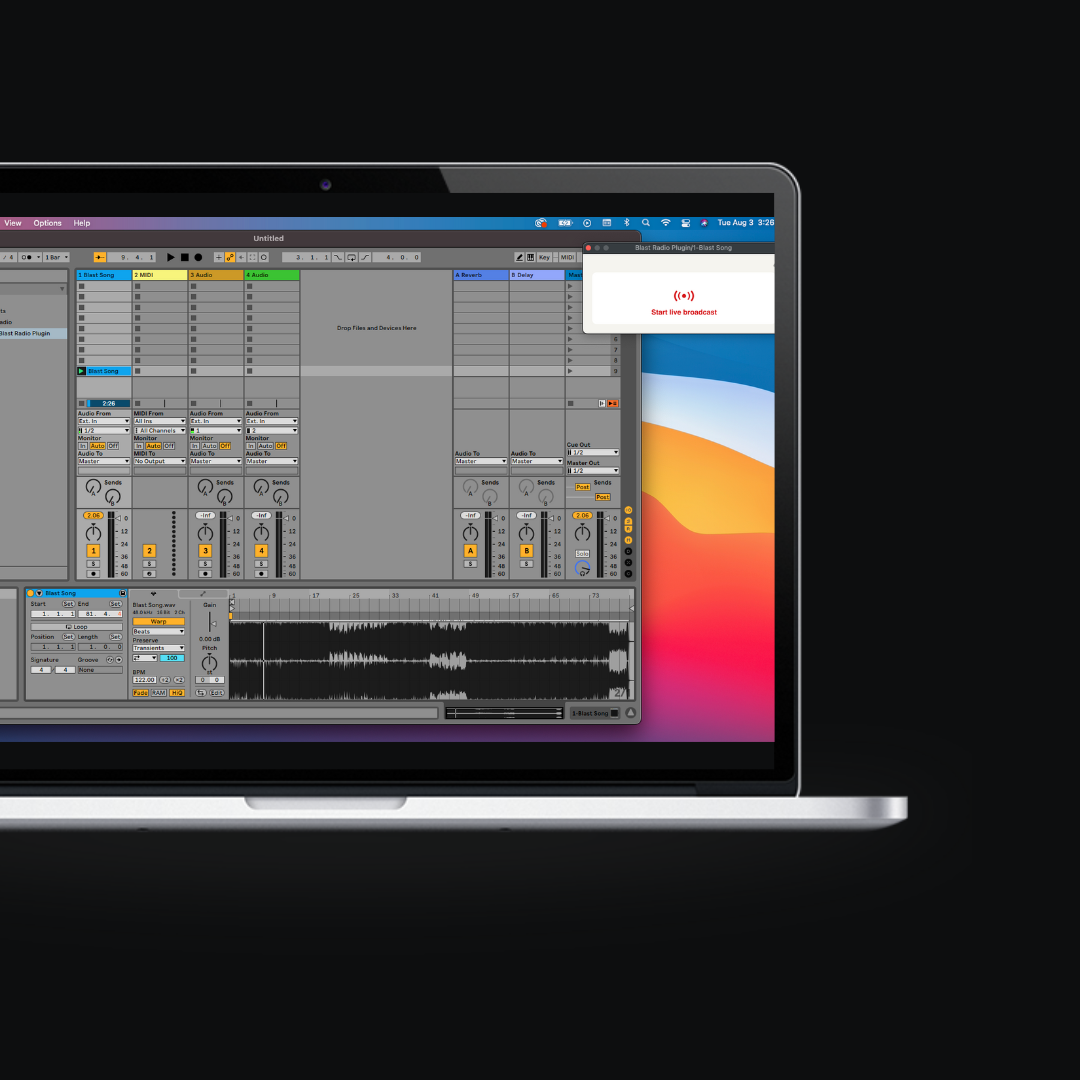Launch the Blast Song clip play button
This screenshot has height=1080, width=1080.
(82, 371)
